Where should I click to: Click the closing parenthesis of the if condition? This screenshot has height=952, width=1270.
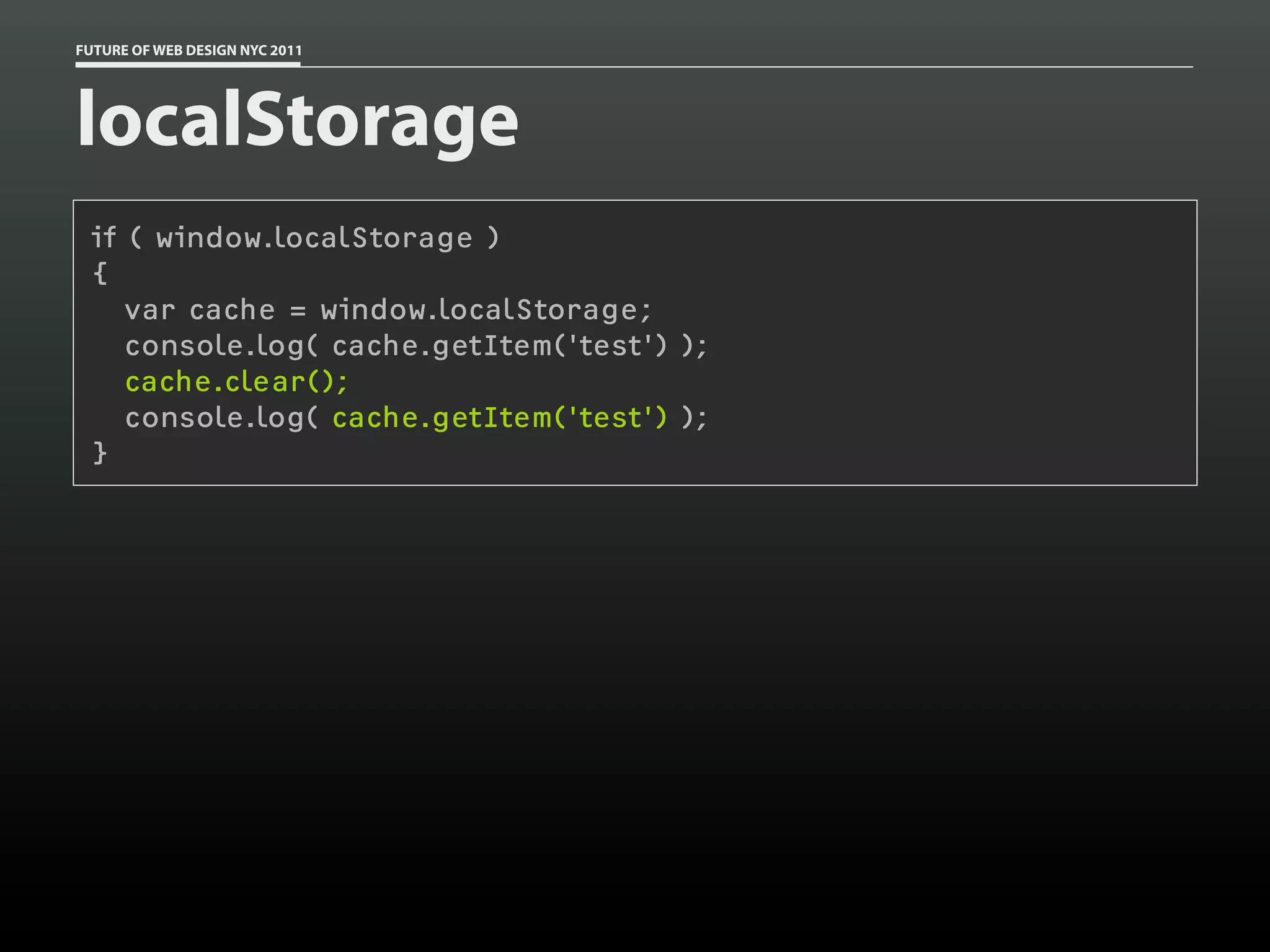pyautogui.click(x=493, y=237)
